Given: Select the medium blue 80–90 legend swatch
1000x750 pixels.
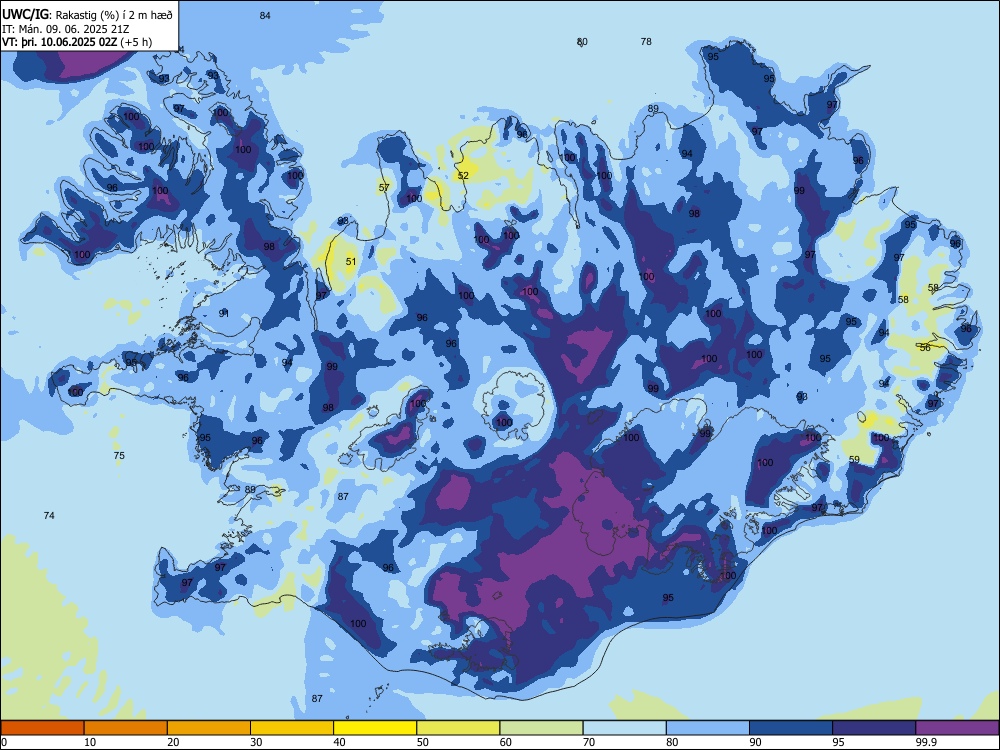Looking at the screenshot, I should pyautogui.click(x=708, y=728).
